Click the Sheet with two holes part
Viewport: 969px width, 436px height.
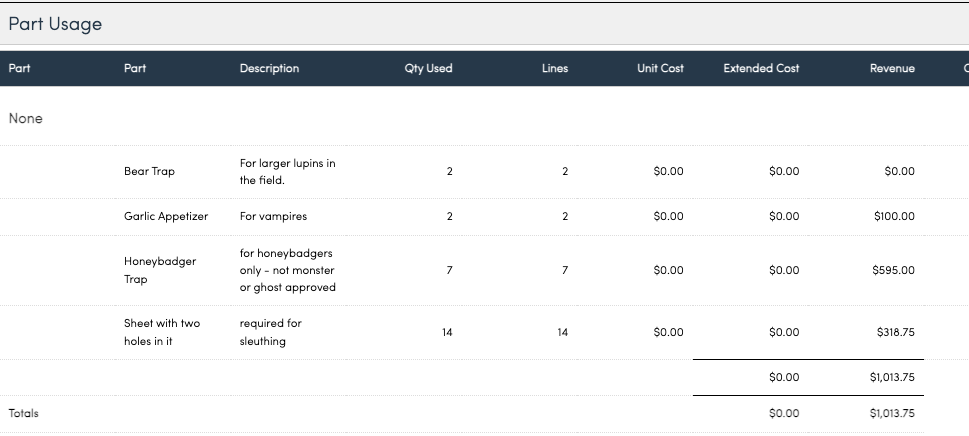pos(161,332)
